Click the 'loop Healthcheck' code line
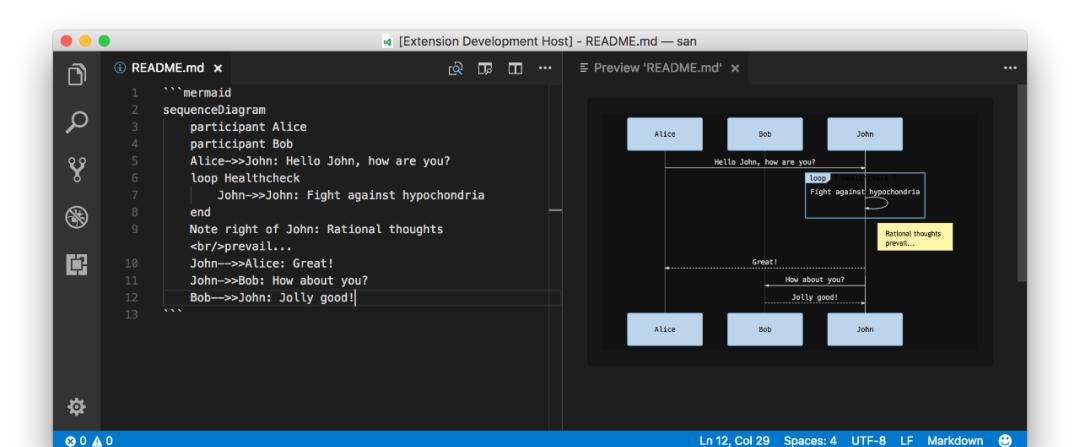The height and width of the screenshot is (447, 1080). point(245,178)
